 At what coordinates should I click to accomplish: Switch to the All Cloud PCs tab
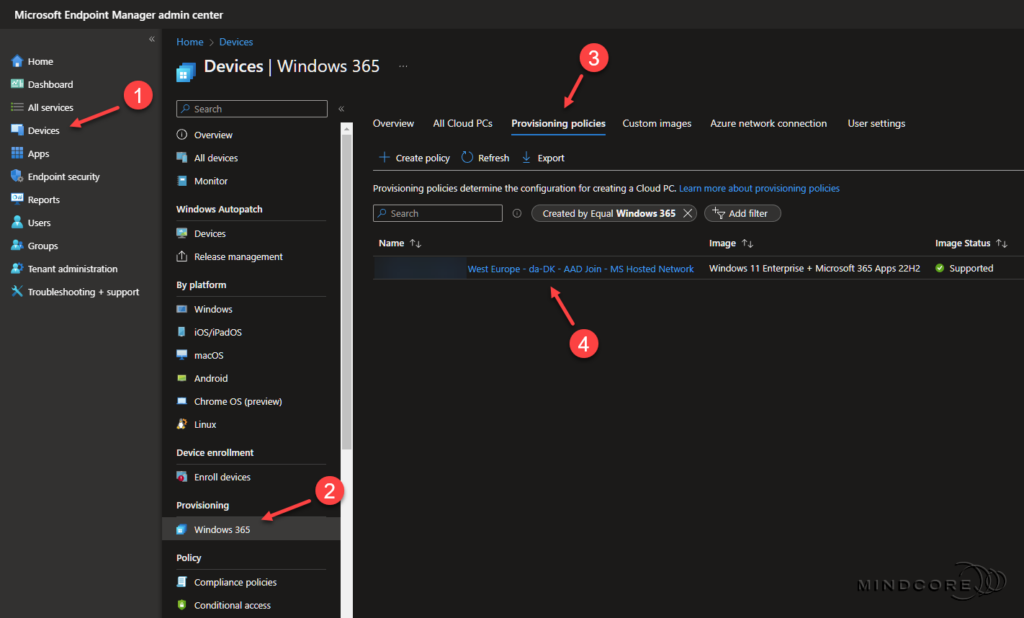[x=462, y=124]
